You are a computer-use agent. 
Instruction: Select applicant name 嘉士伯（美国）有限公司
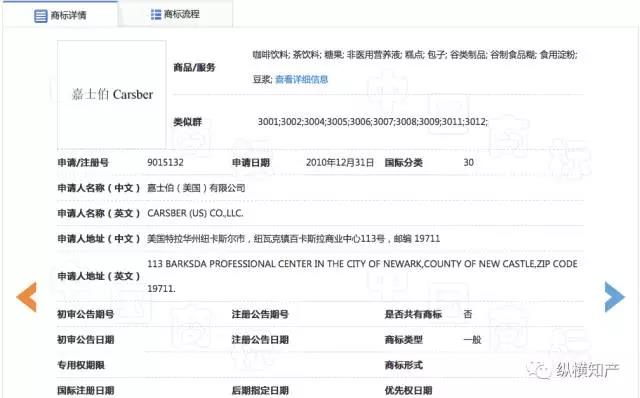click(196, 188)
